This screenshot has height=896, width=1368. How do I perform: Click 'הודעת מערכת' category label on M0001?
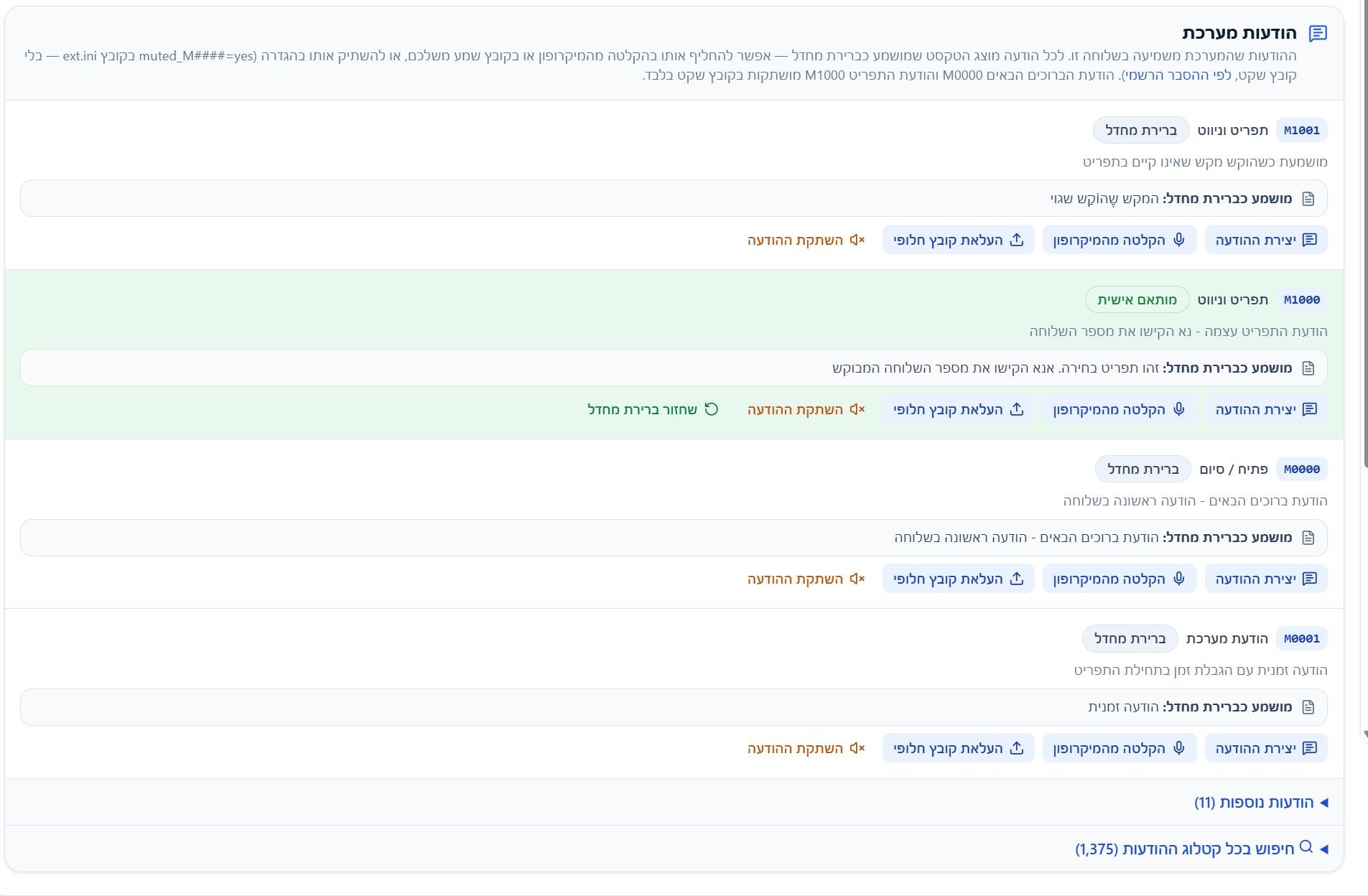pos(1227,639)
